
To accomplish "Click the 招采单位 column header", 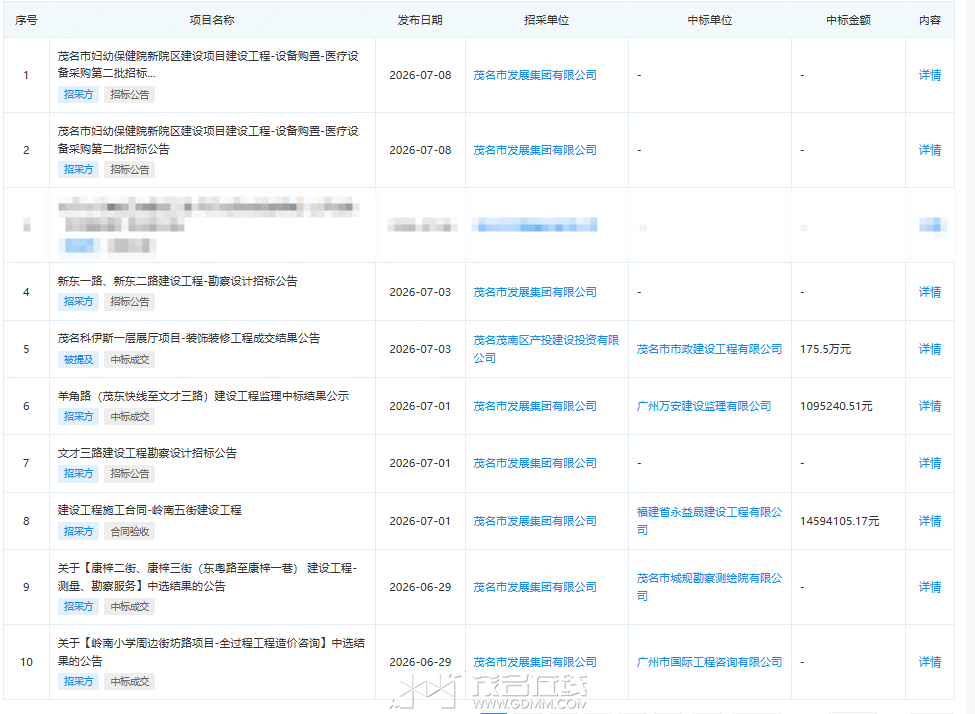I will coord(547,20).
